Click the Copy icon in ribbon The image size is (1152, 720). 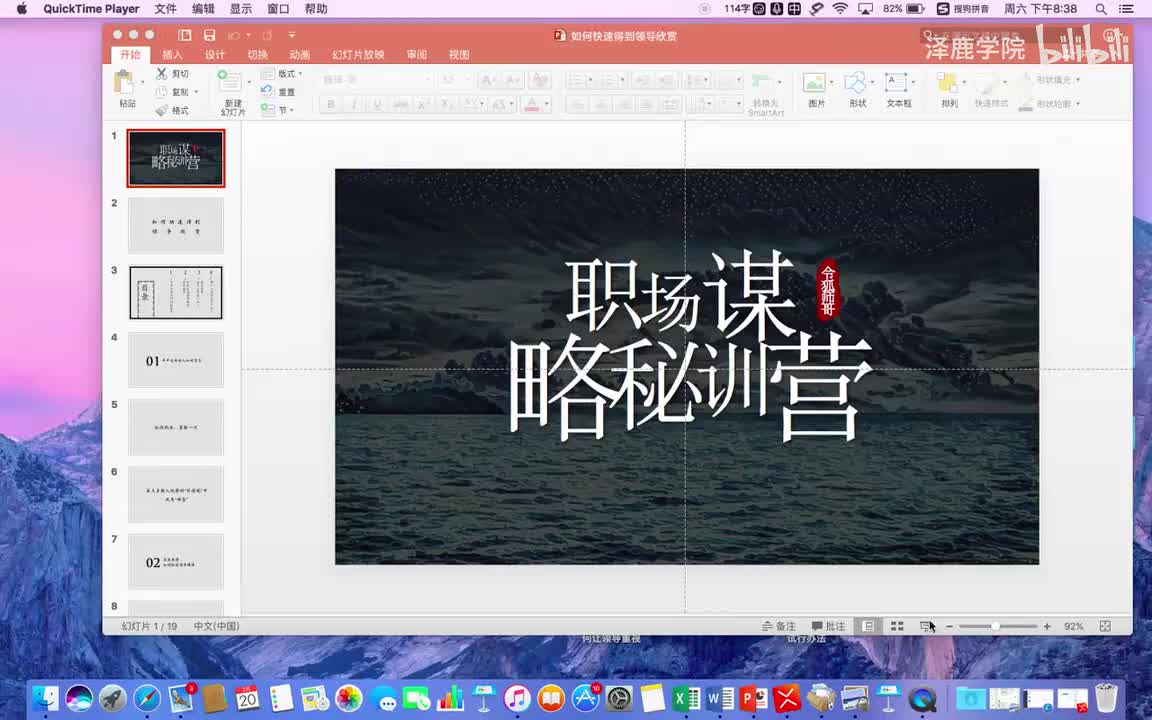coord(162,92)
